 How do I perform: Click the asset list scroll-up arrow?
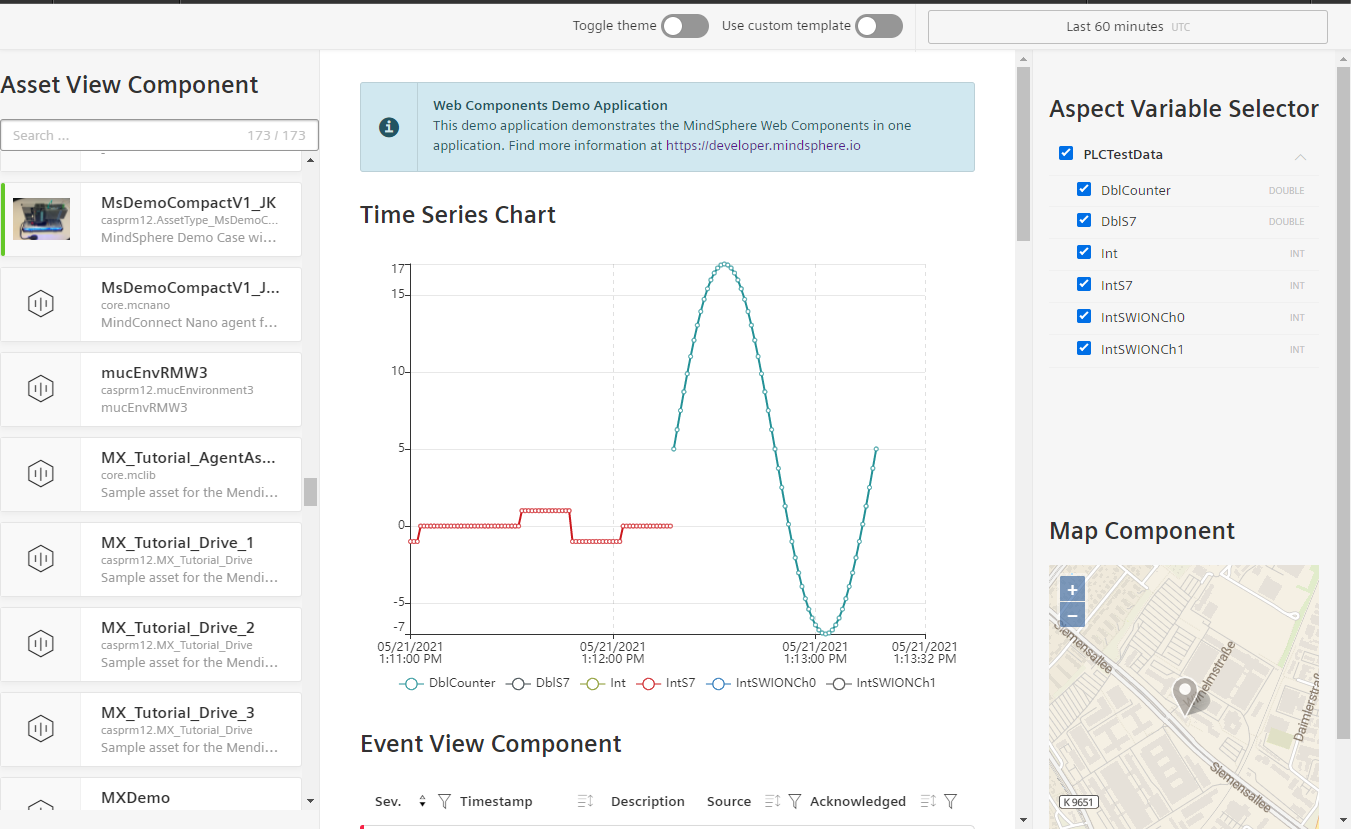[x=310, y=160]
